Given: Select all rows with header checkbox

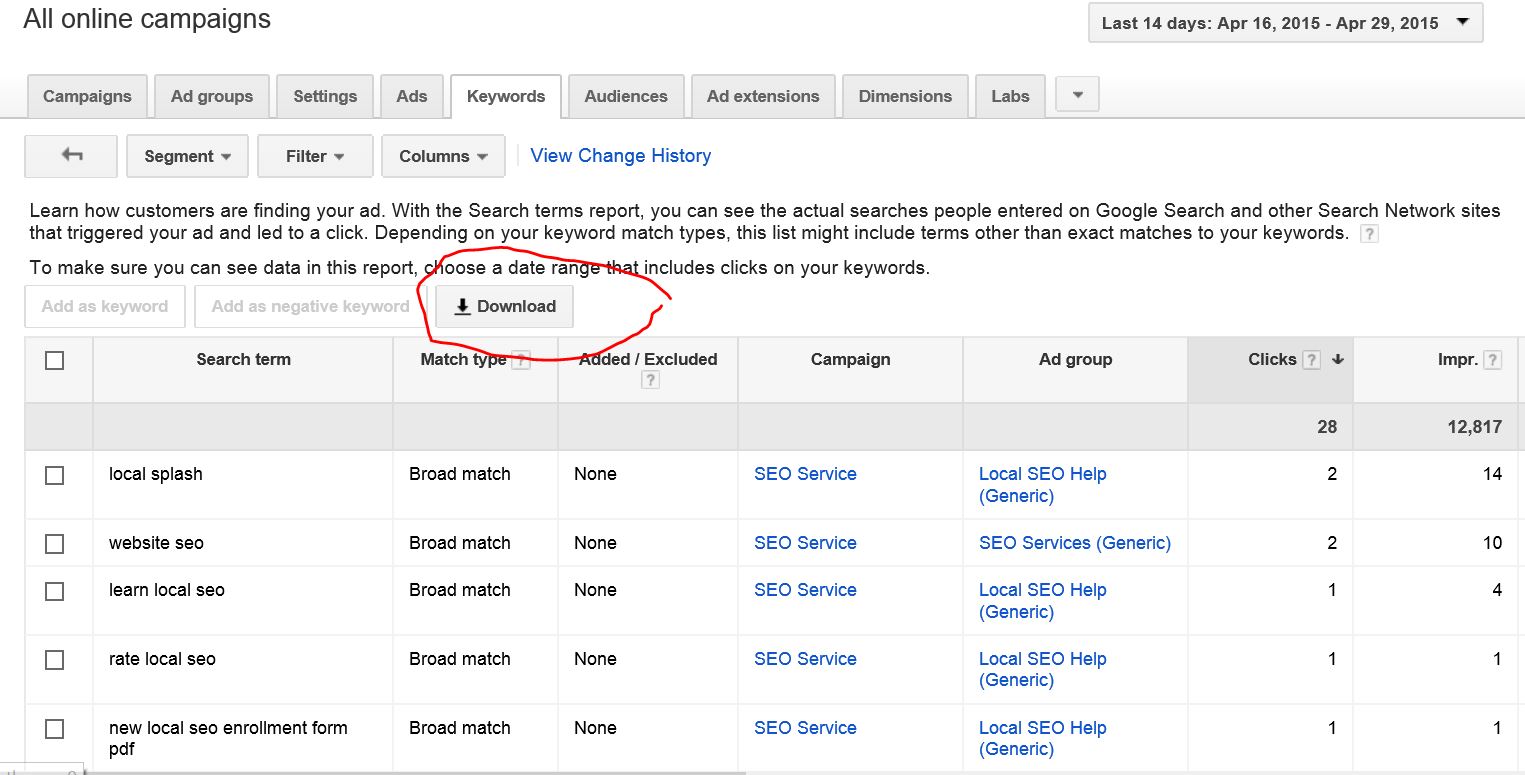Looking at the screenshot, I should point(55,360).
